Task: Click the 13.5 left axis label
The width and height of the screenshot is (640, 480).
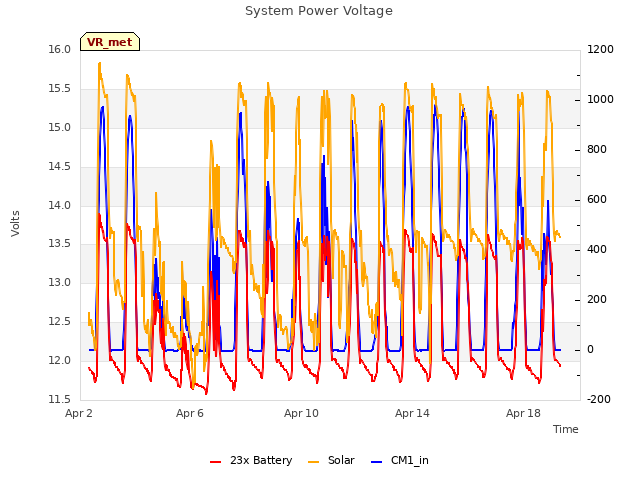Action: (x=60, y=243)
